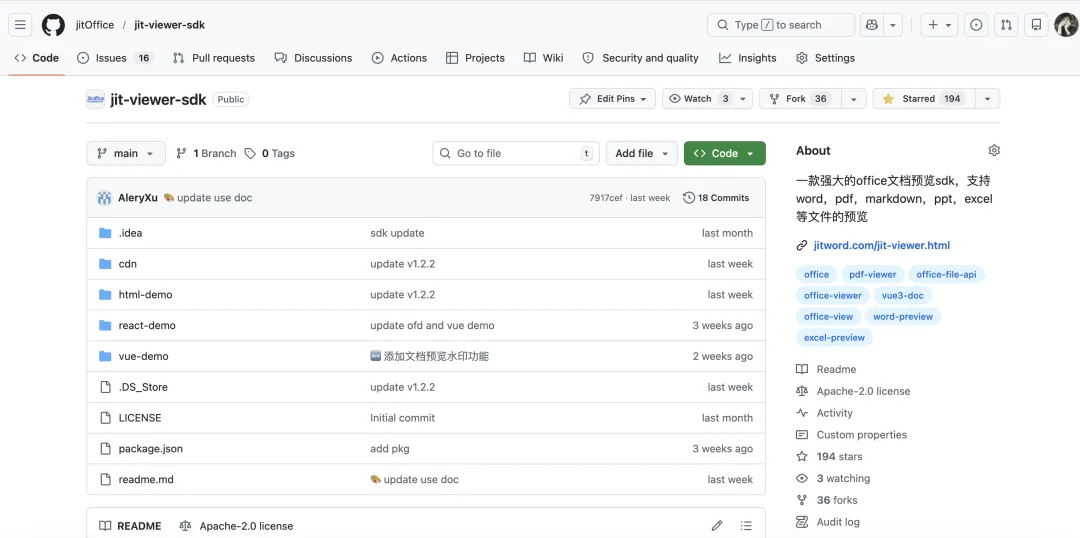Focus the Type / to search field

781,25
